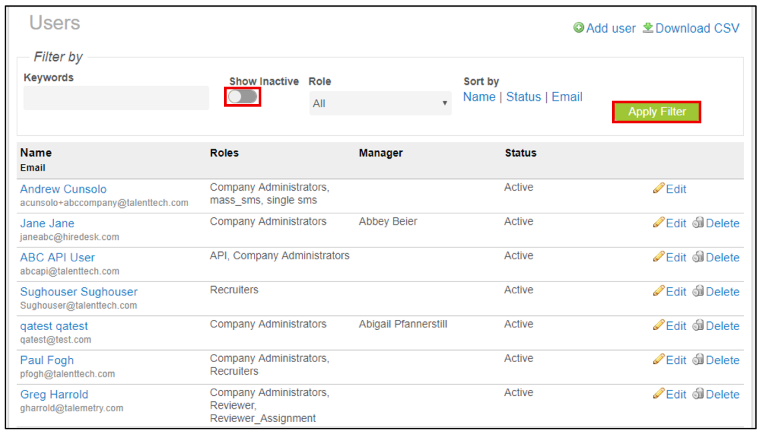Click the pencil icon in Greg Harrold's row

coord(658,394)
